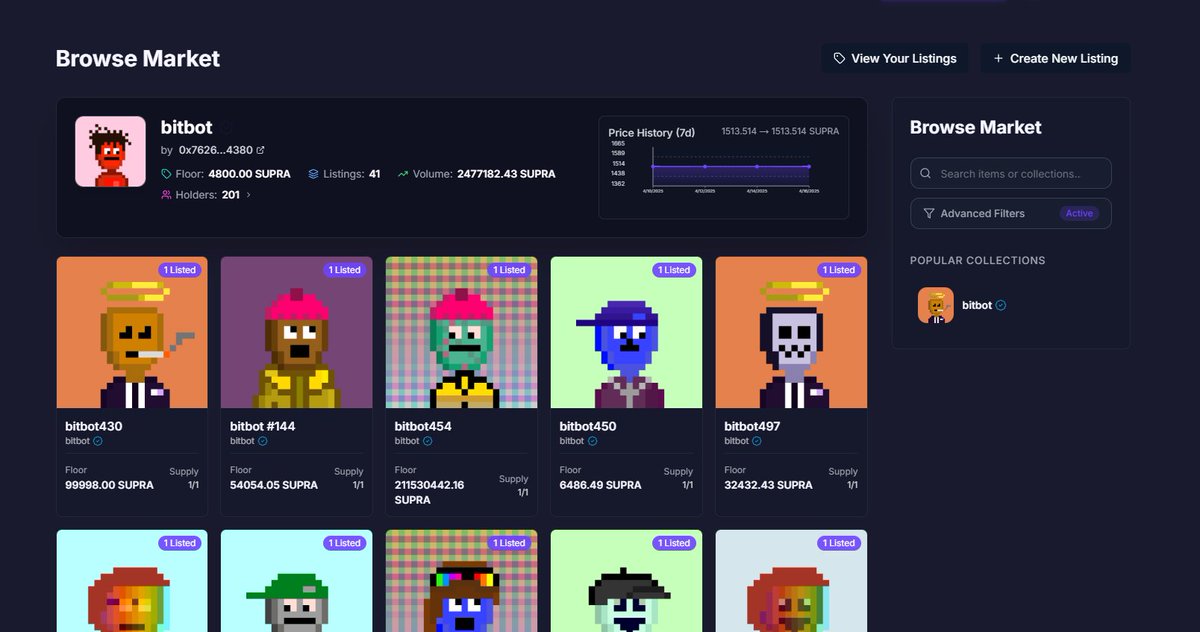Screen dimensions: 1200x632
Task: Open the external link icon beside 0x7626...4380
Action: [x=261, y=150]
